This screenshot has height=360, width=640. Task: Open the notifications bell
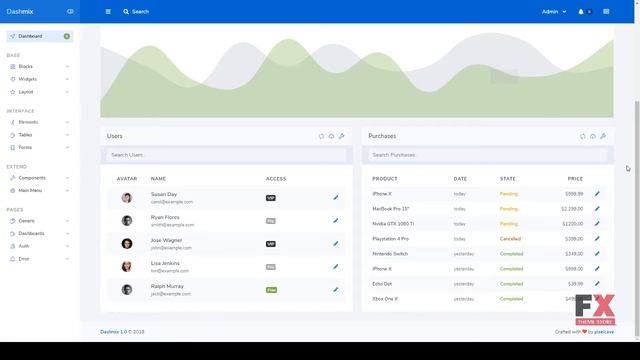(x=581, y=11)
